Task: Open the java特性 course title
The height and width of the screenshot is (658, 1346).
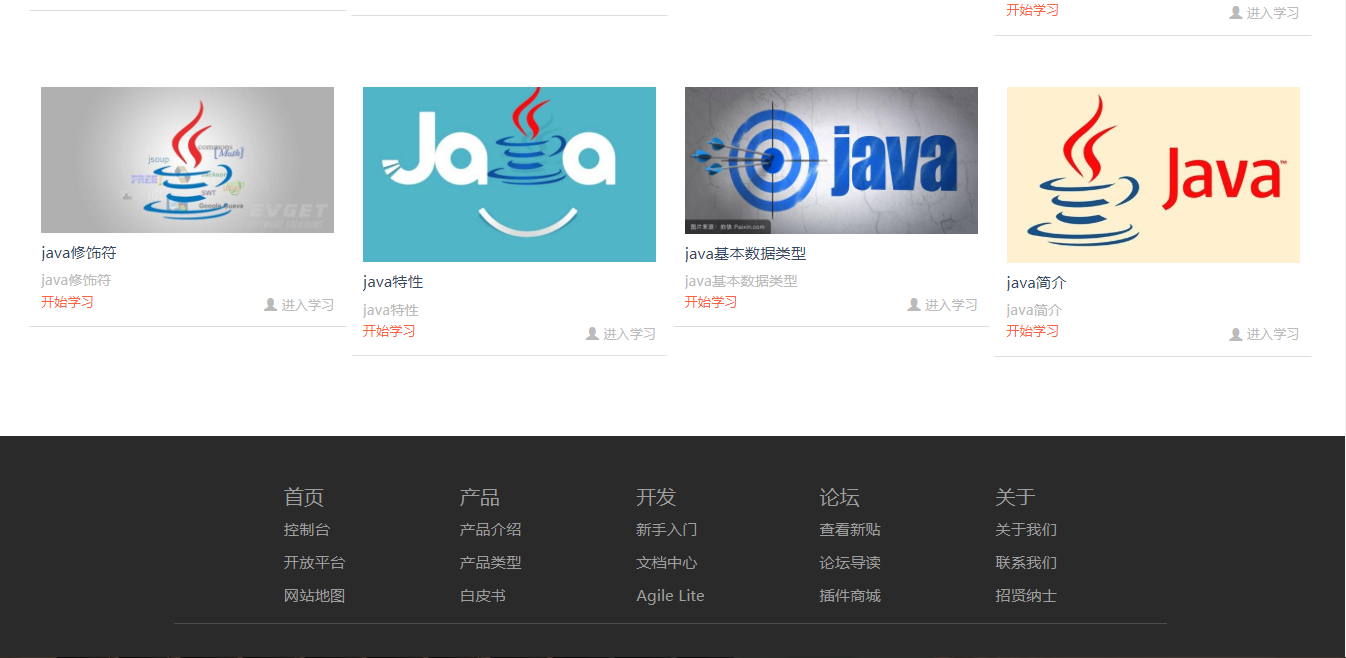Action: (x=393, y=282)
